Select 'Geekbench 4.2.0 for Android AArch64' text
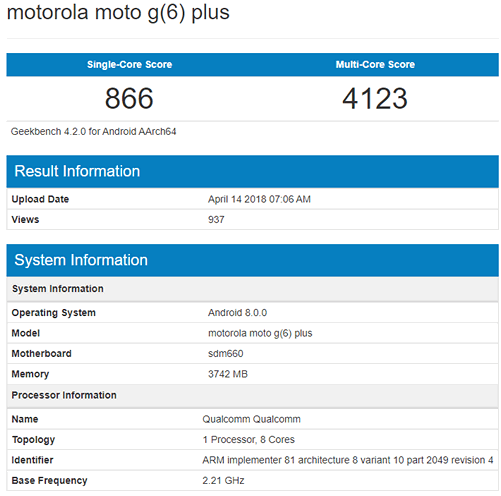Viewport: 501px width, 496px height. tap(93, 132)
